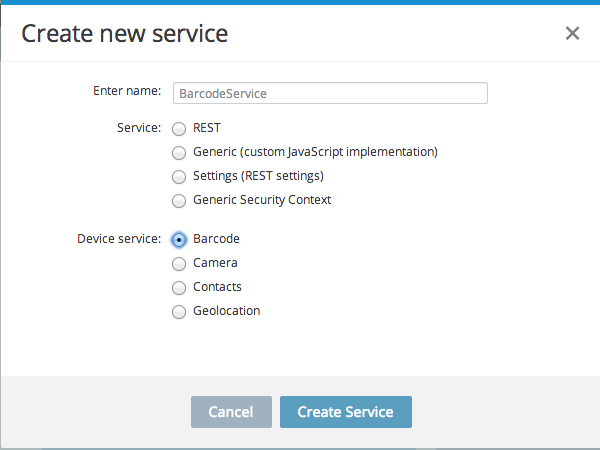Screen dimensions: 600x450
Task: Click the Create Service button
Action: (x=345, y=412)
